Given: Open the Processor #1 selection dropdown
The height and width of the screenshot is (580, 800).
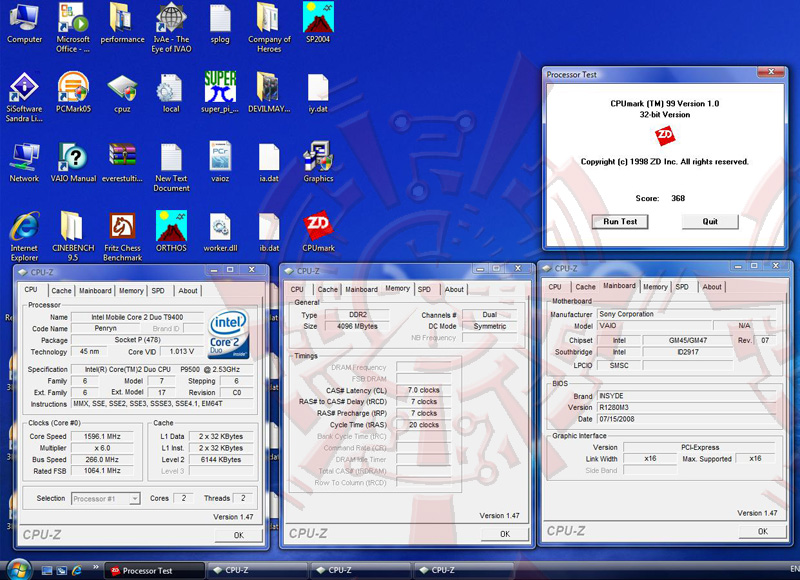Looking at the screenshot, I should [x=105, y=498].
